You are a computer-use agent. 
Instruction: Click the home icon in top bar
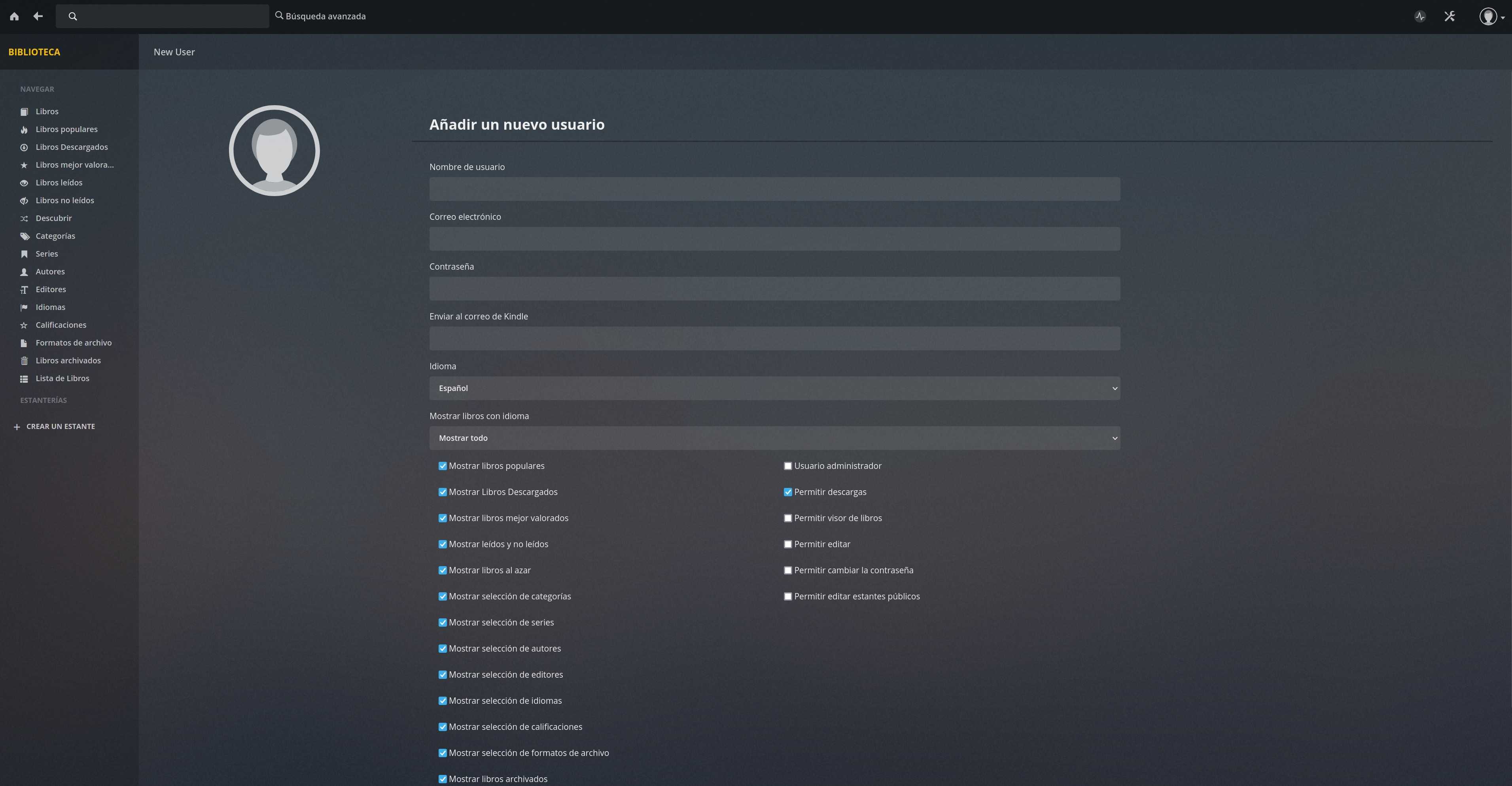[x=14, y=17]
